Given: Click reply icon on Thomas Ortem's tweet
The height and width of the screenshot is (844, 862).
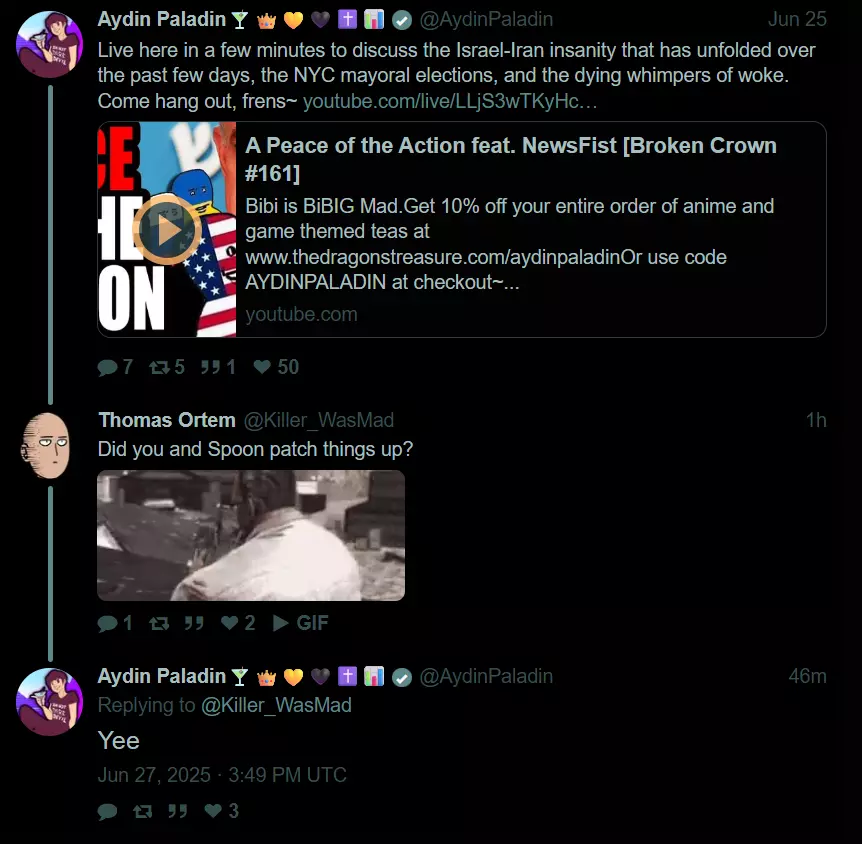Looking at the screenshot, I should (107, 623).
